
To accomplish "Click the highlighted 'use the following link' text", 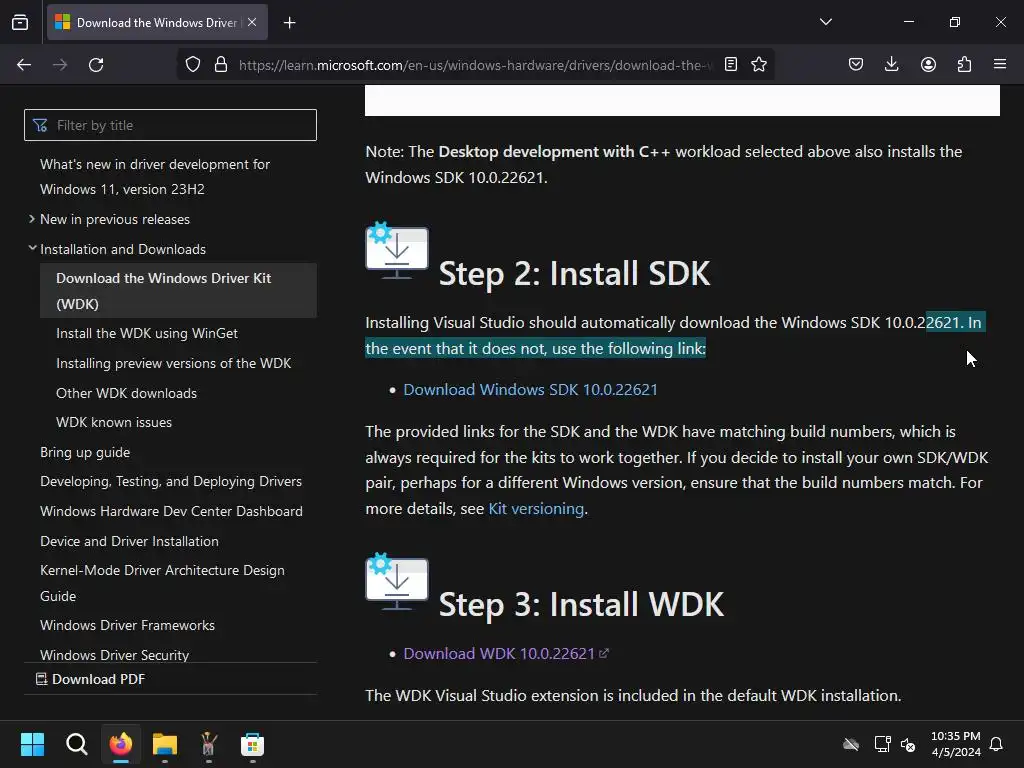I will coord(629,348).
